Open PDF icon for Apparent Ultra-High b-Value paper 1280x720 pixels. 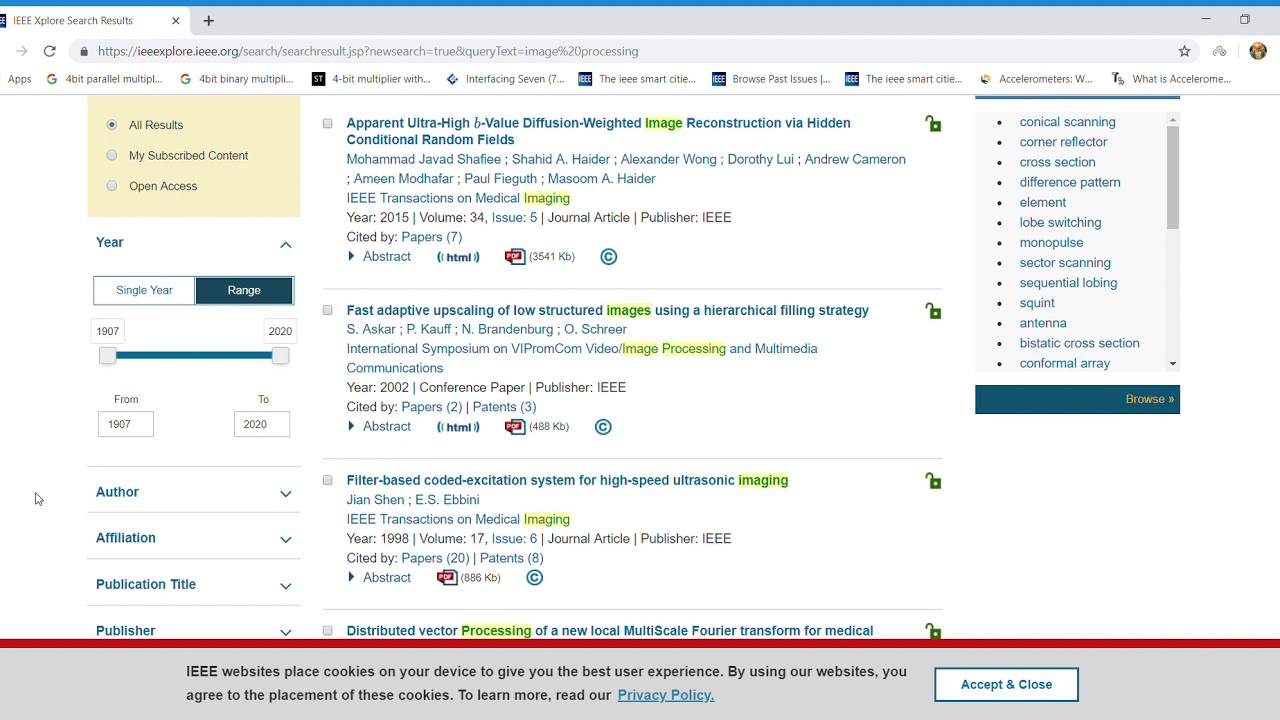click(x=515, y=257)
